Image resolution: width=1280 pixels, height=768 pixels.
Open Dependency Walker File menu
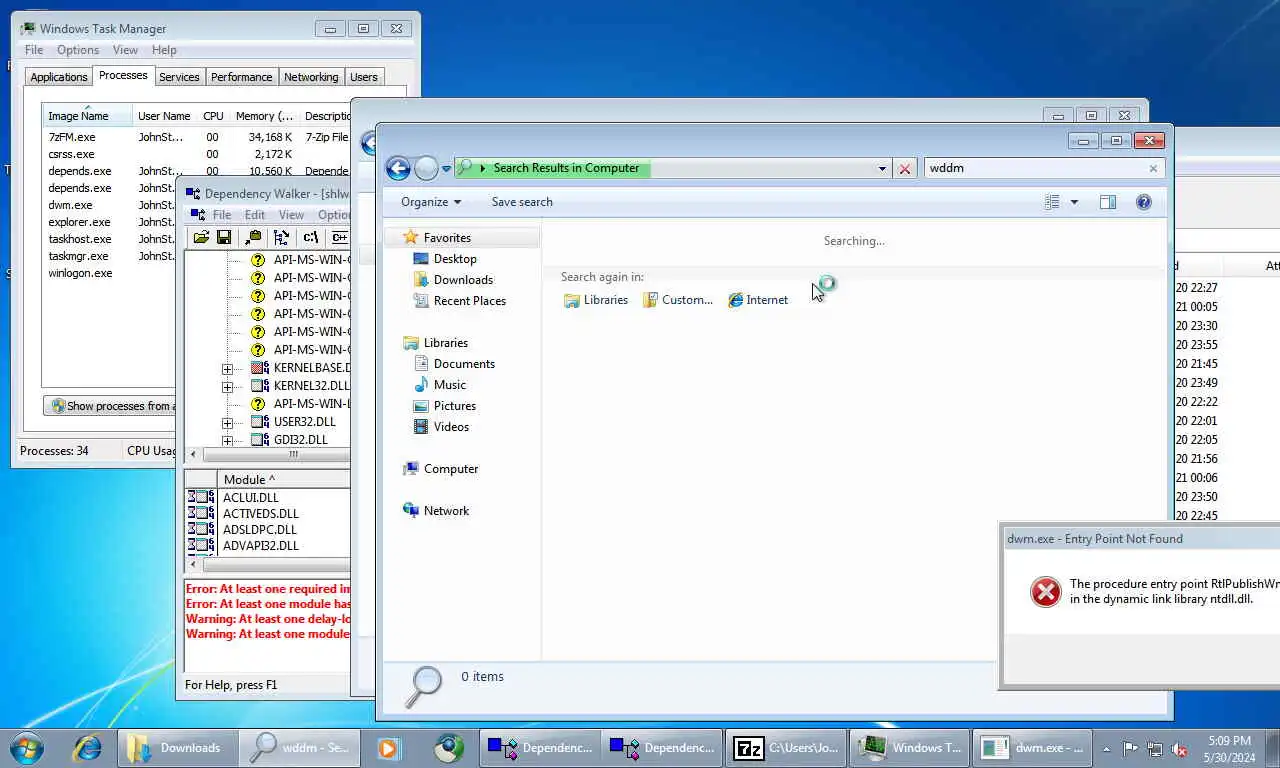coord(222,215)
